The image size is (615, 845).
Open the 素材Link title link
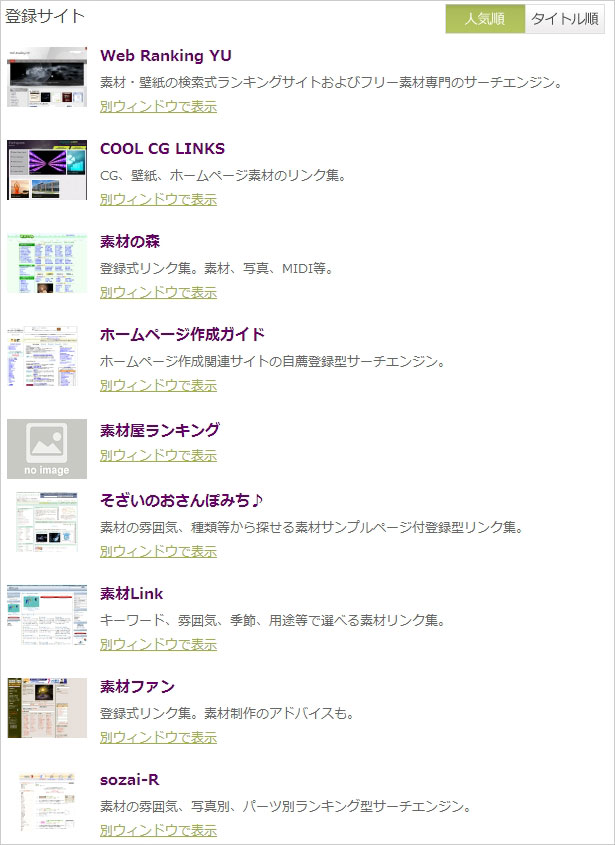point(132,594)
